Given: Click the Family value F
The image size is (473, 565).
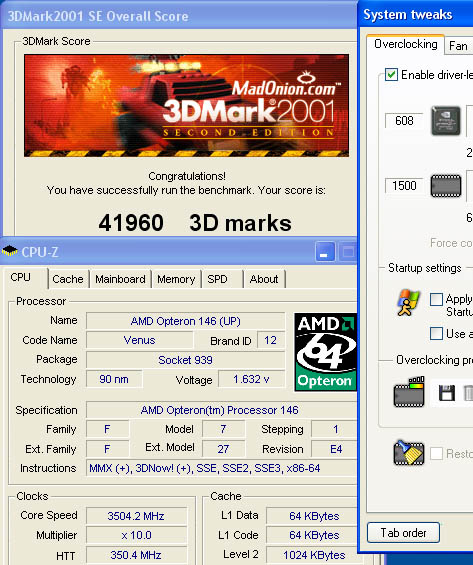Looking at the screenshot, I should coord(107,430).
